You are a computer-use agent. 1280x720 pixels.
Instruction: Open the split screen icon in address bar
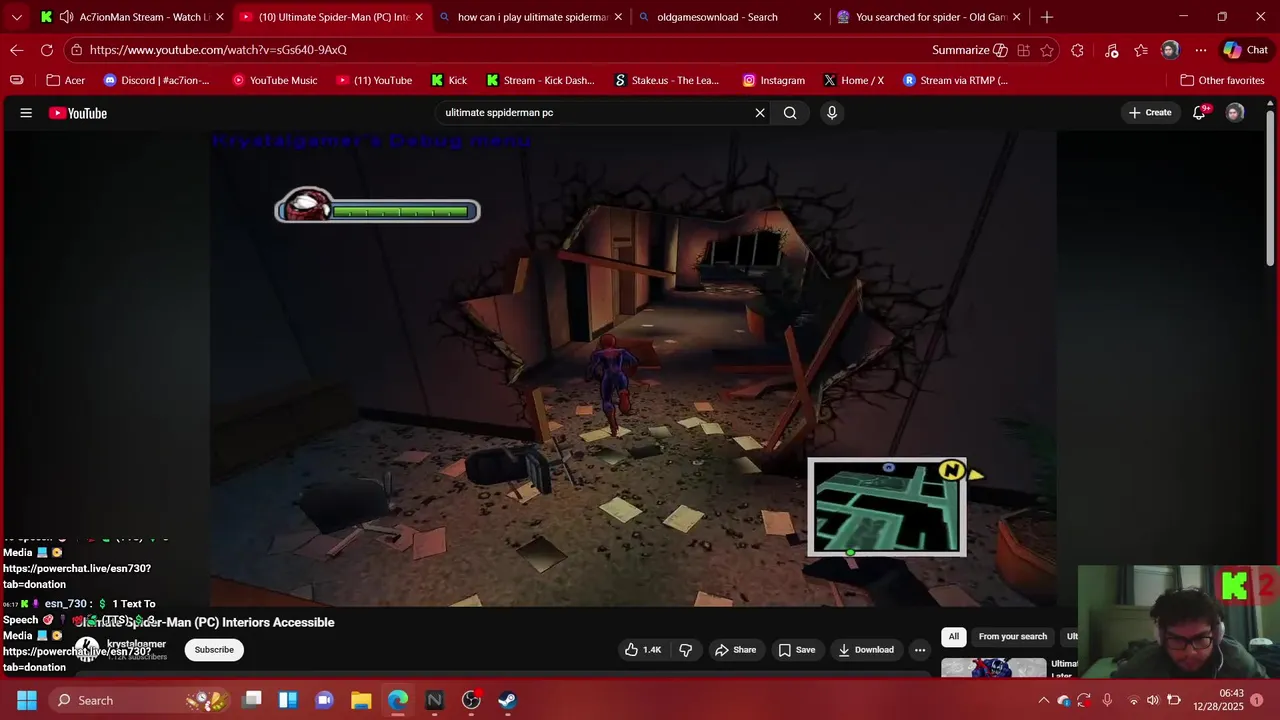[1023, 50]
